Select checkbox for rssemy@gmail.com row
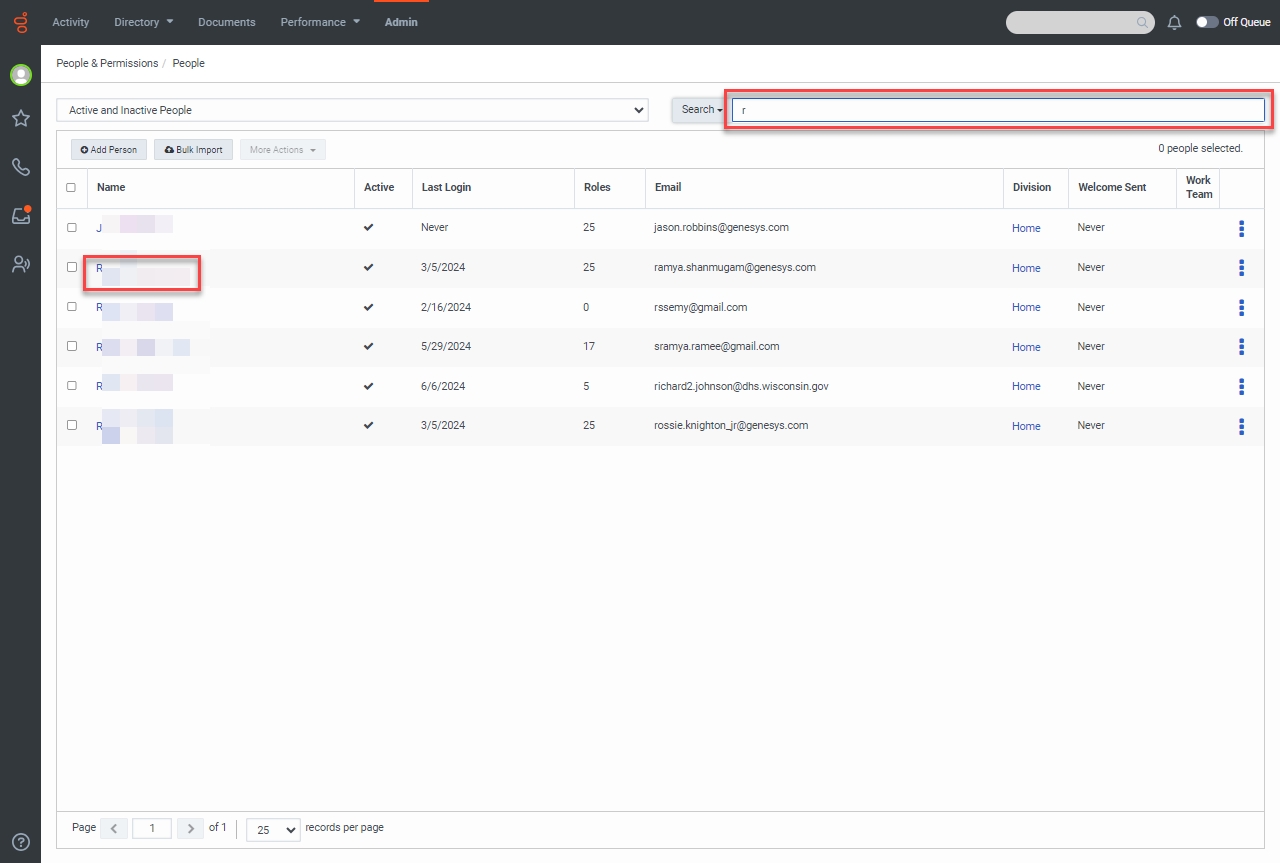1280x863 pixels. [71, 307]
